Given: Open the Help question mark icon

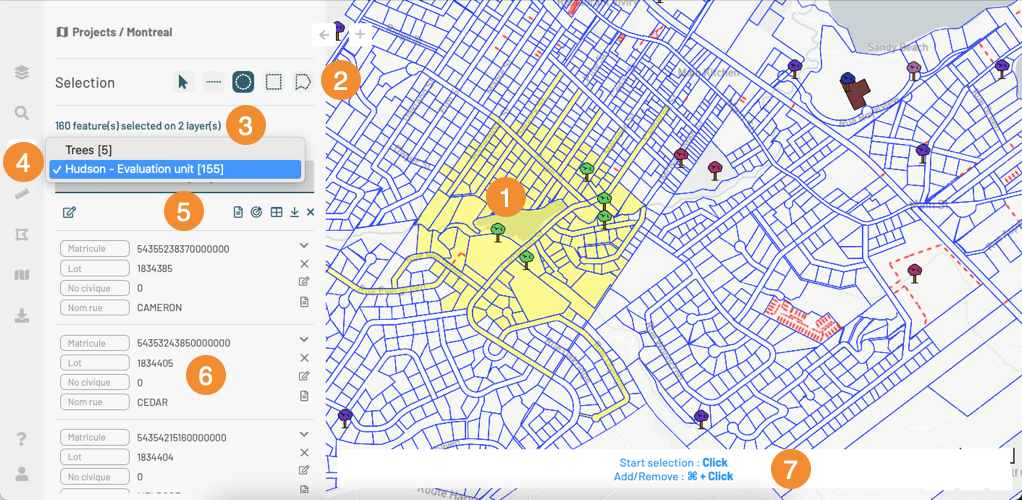Looking at the screenshot, I should (x=21, y=439).
